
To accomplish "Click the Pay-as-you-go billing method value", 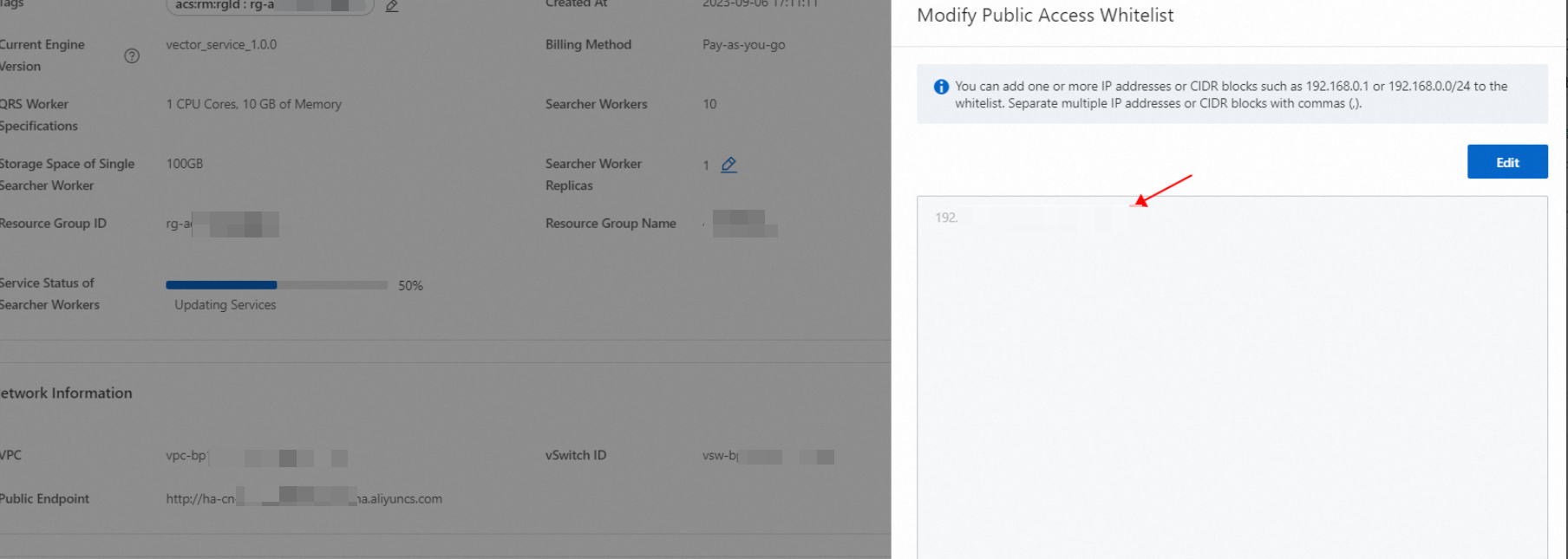I will 743,44.
